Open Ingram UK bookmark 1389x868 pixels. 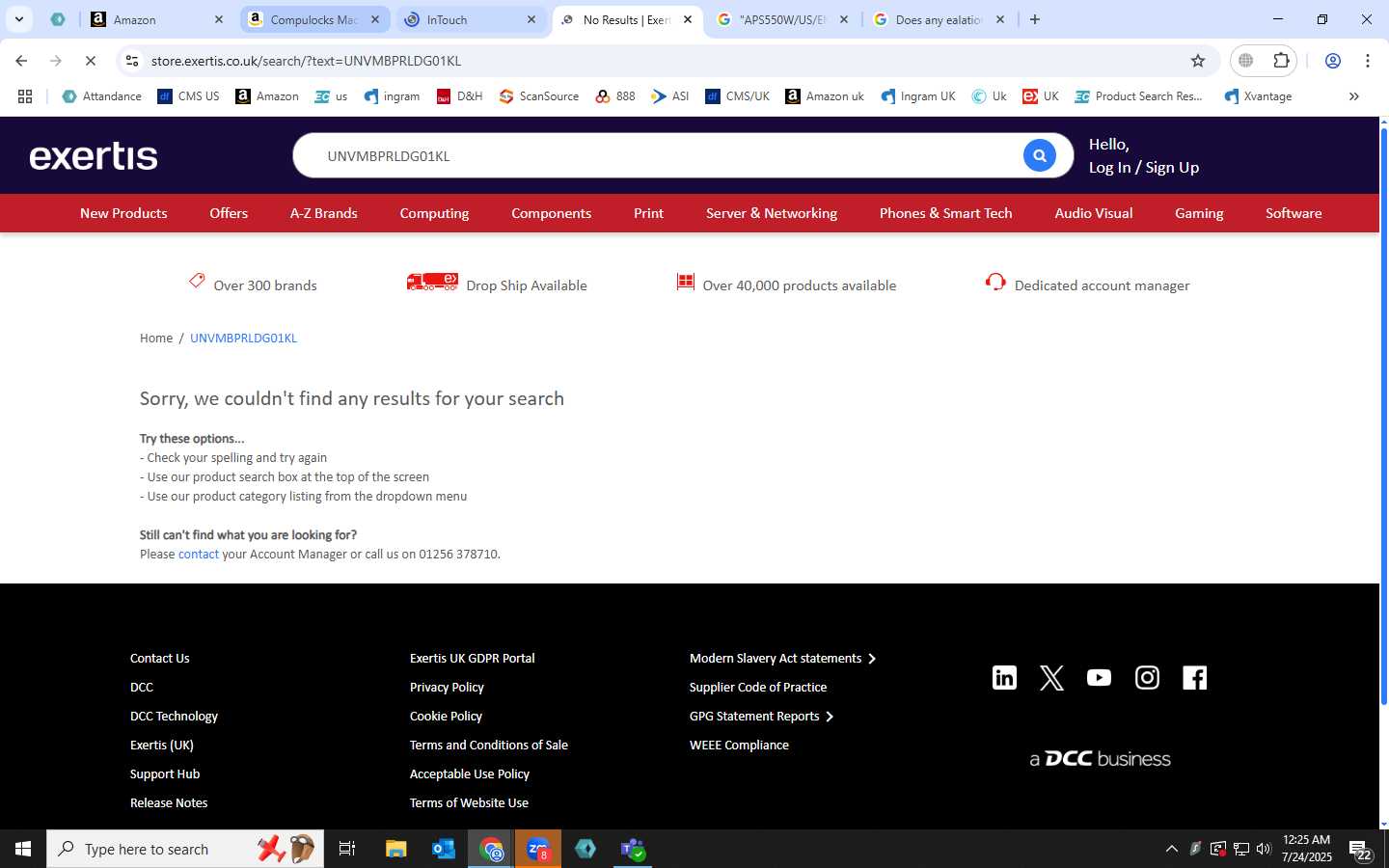[918, 96]
